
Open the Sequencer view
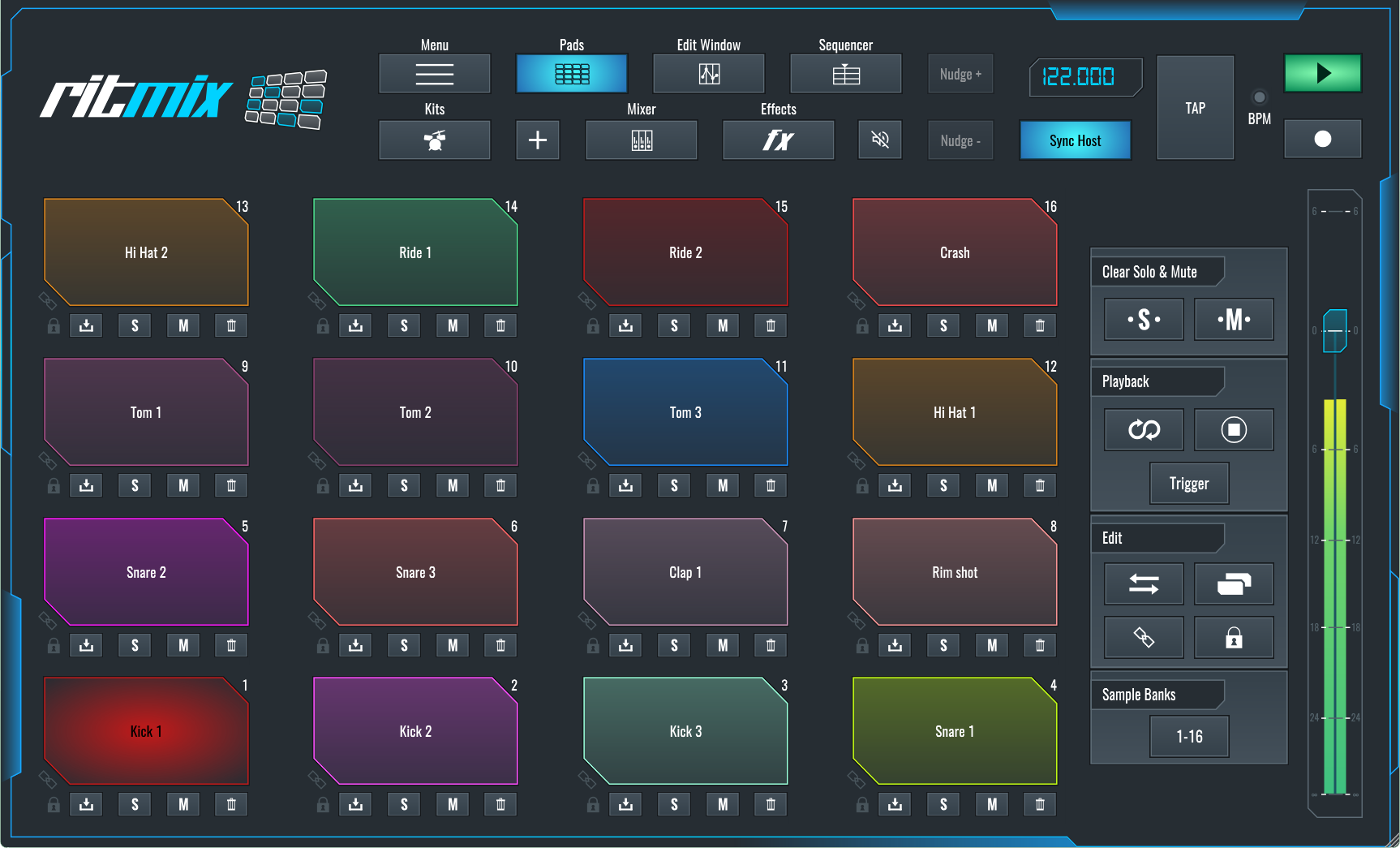(846, 73)
